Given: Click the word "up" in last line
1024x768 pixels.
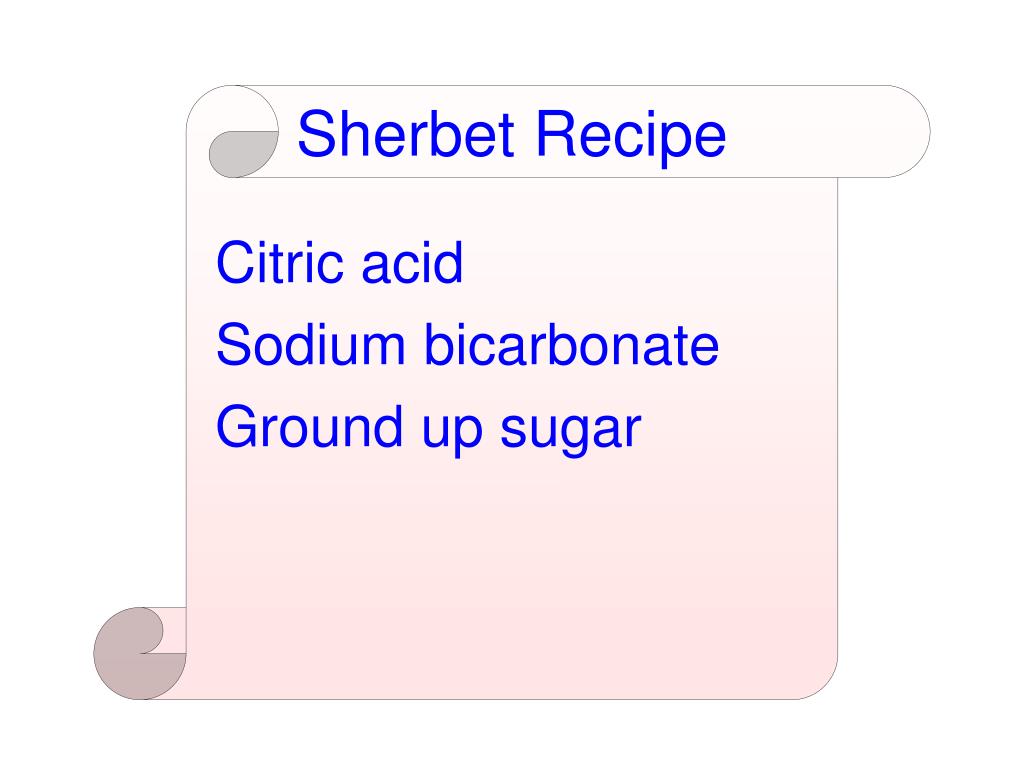Looking at the screenshot, I should point(451,431).
